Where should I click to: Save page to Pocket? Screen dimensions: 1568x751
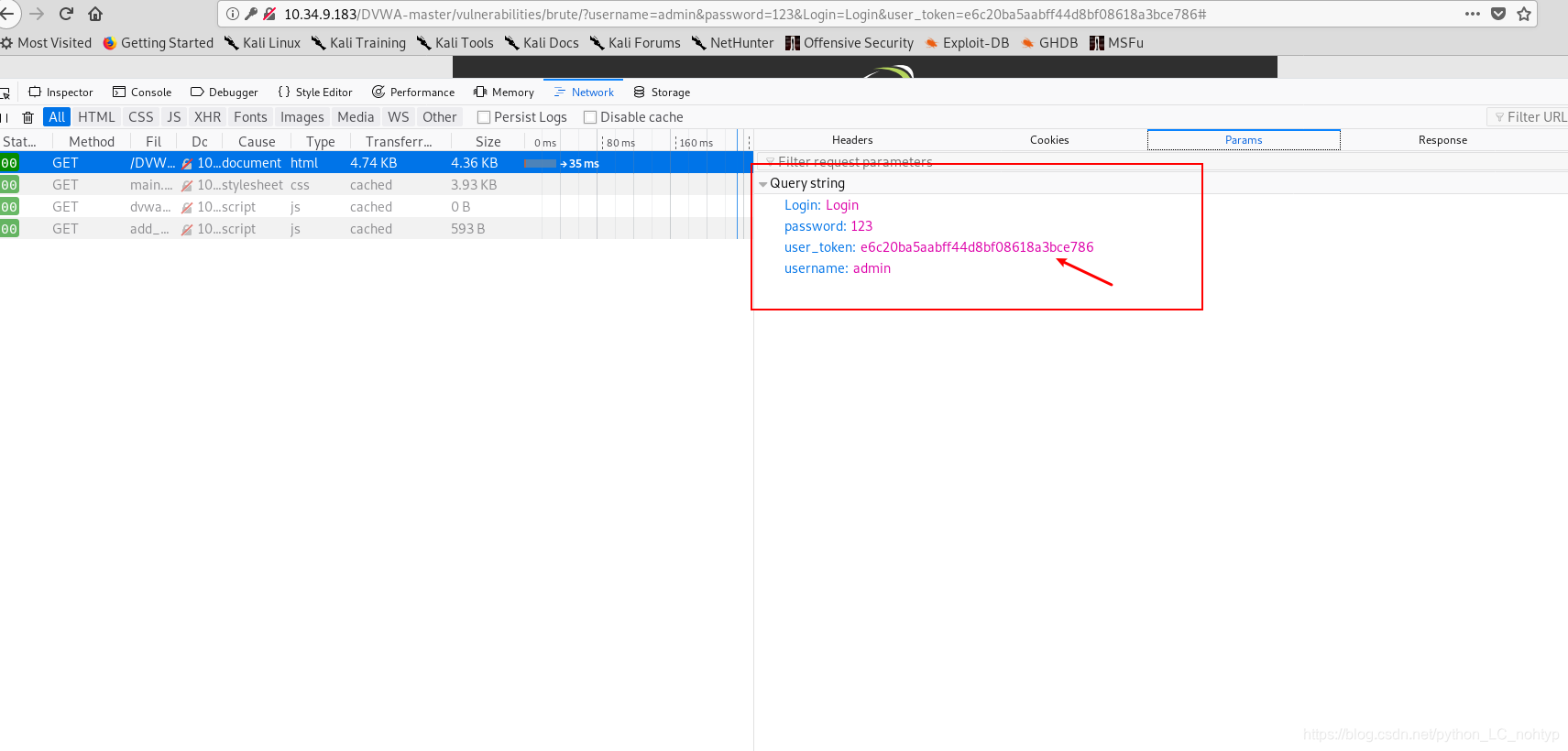pyautogui.click(x=1498, y=14)
